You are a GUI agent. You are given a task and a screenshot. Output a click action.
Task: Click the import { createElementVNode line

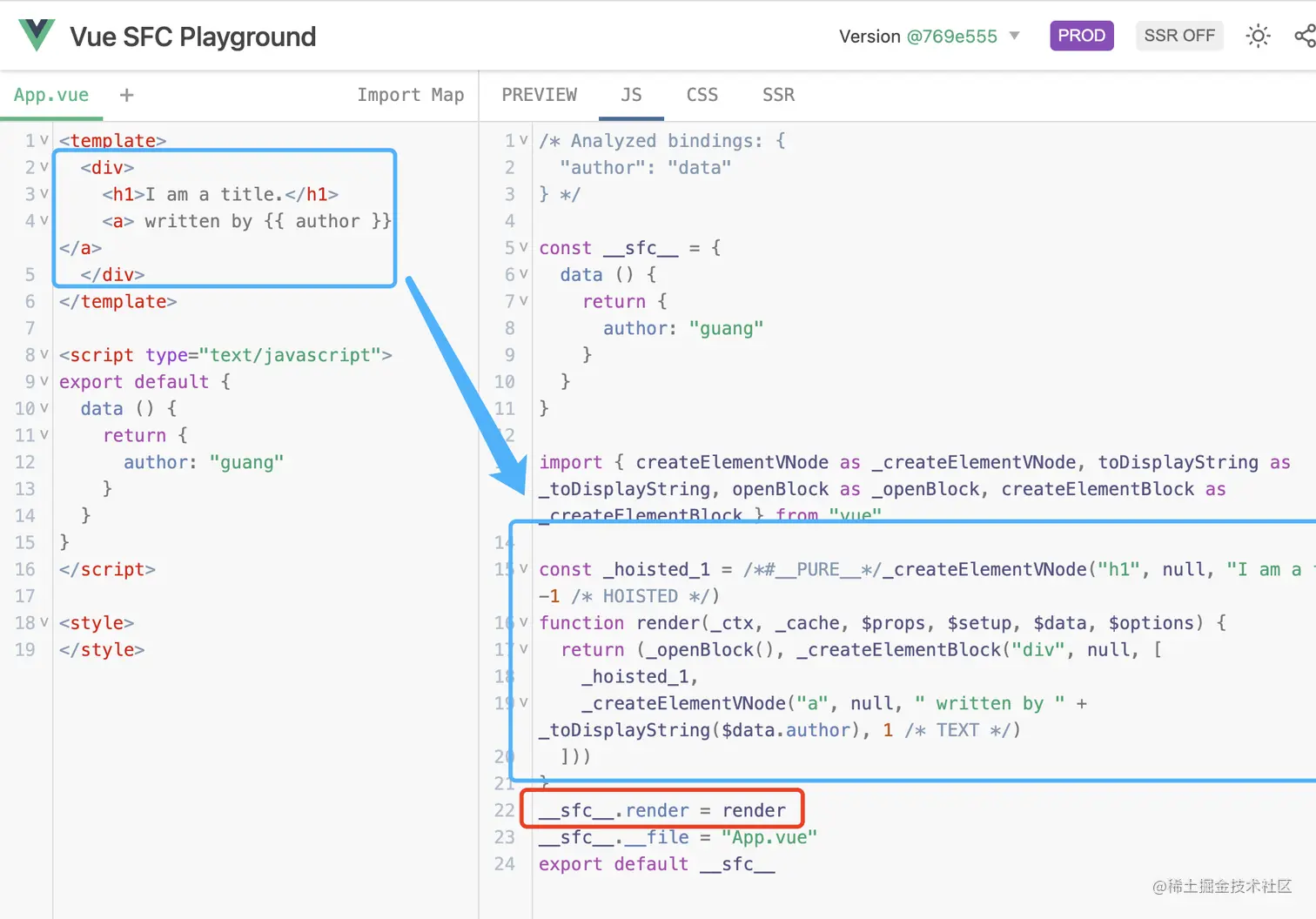click(x=915, y=462)
